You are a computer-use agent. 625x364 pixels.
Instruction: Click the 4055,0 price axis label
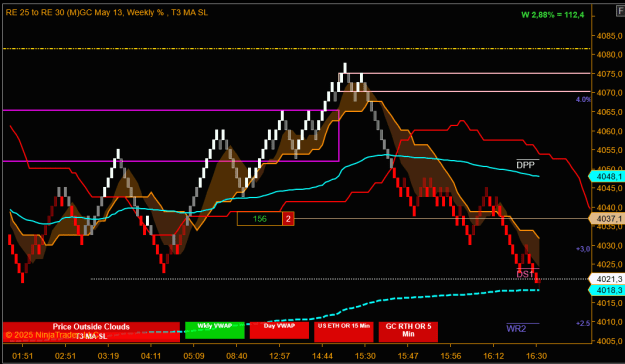[609, 150]
